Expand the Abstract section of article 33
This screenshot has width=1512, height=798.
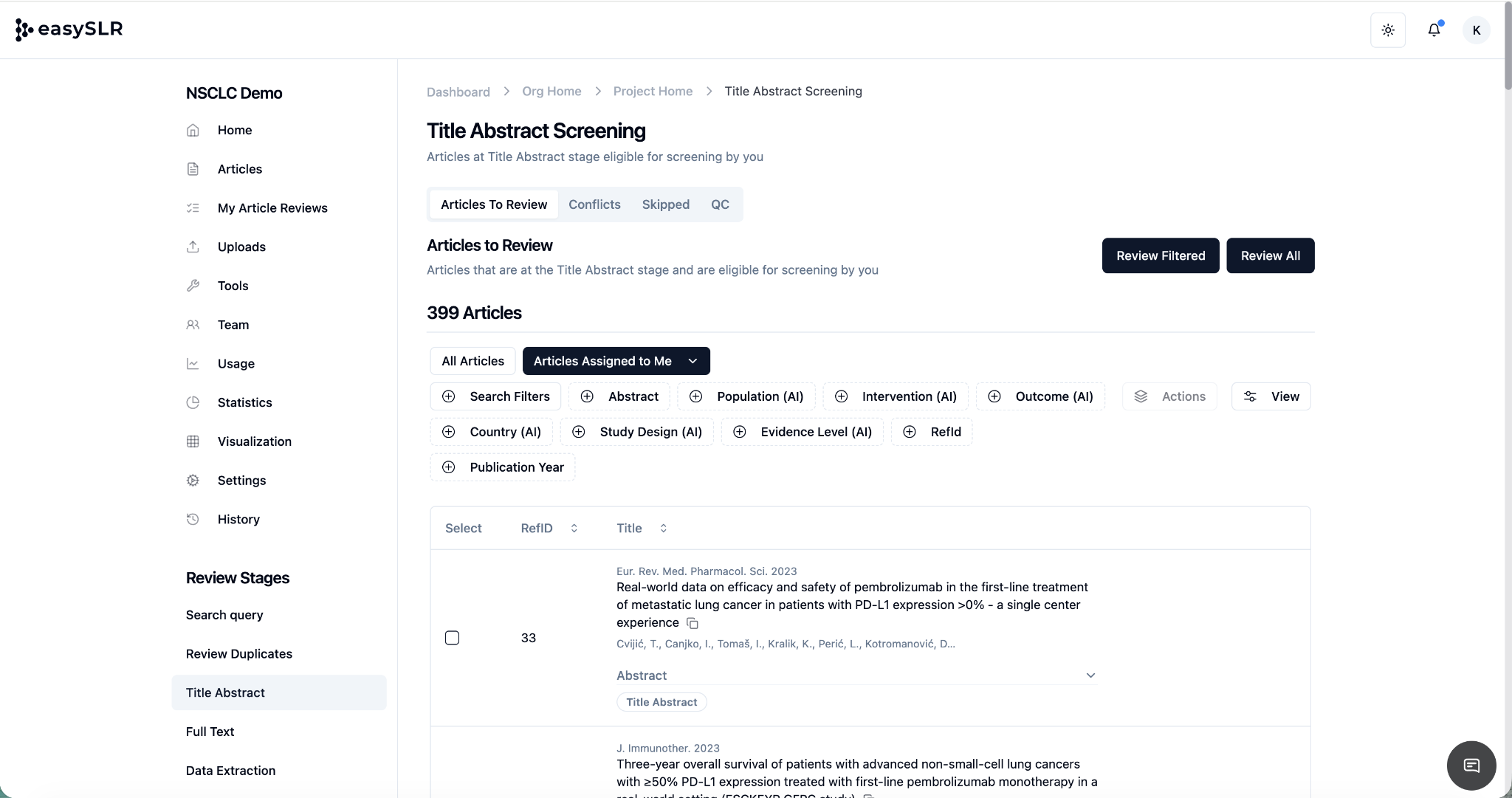[x=1090, y=675]
